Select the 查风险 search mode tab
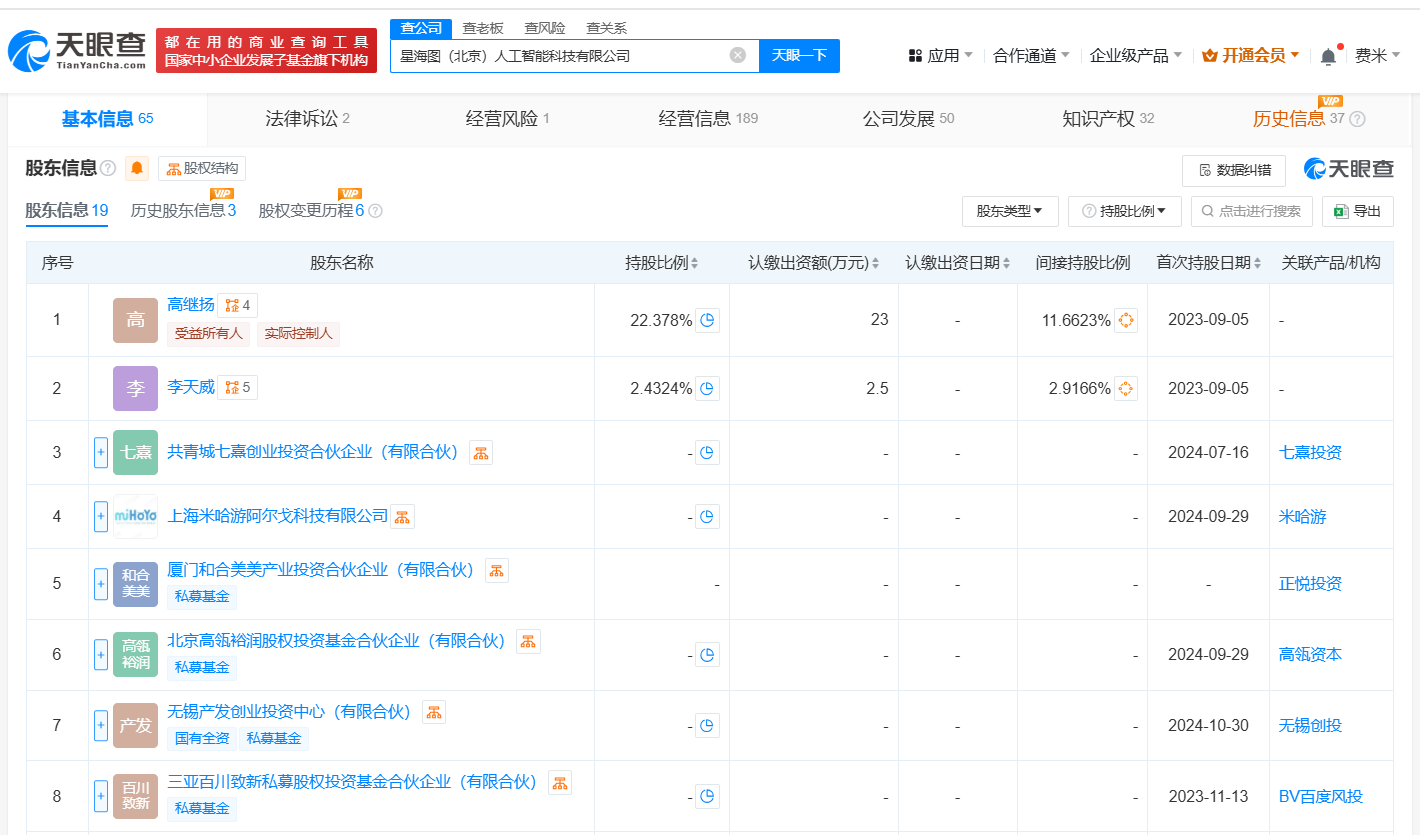Viewport: 1420px width, 835px height. pyautogui.click(x=544, y=28)
